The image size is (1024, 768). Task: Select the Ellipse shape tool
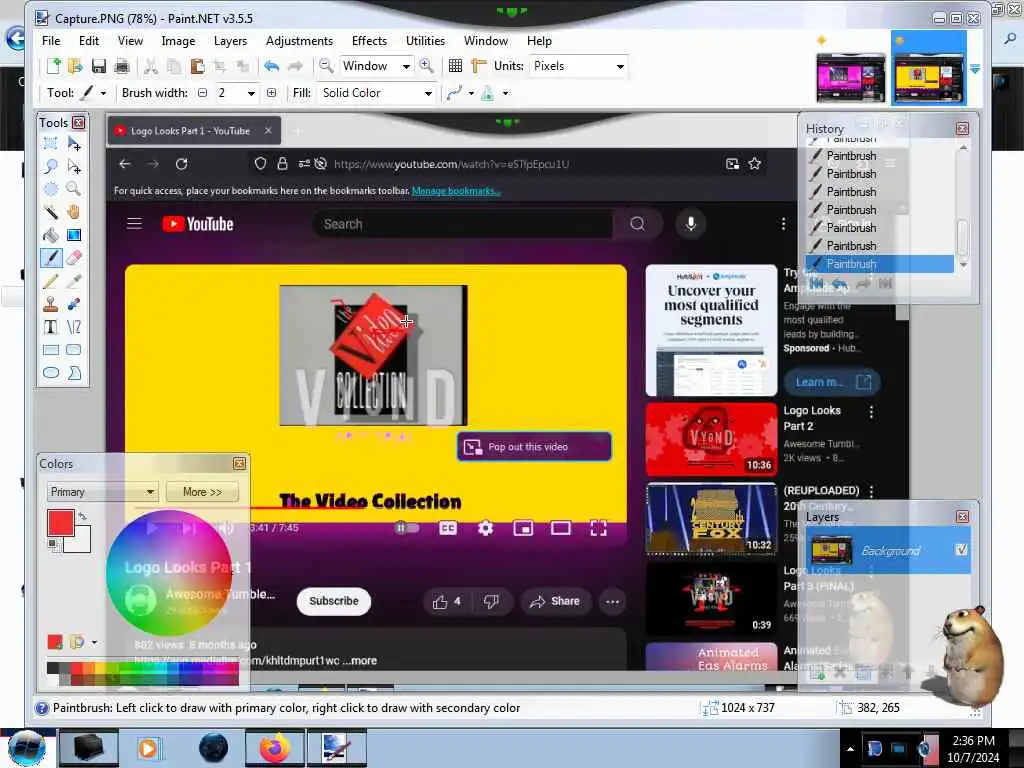50,373
